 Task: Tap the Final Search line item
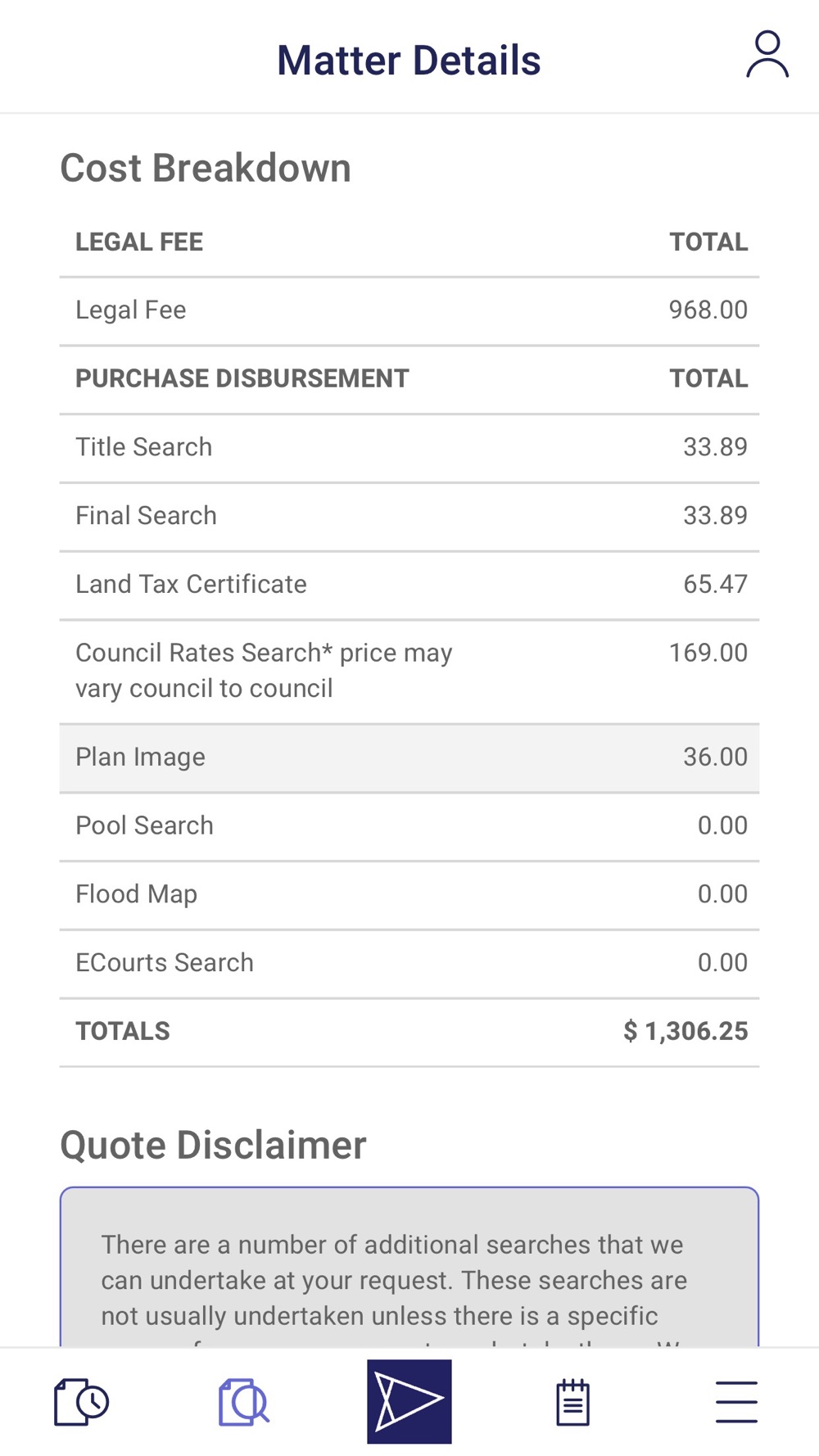click(409, 516)
